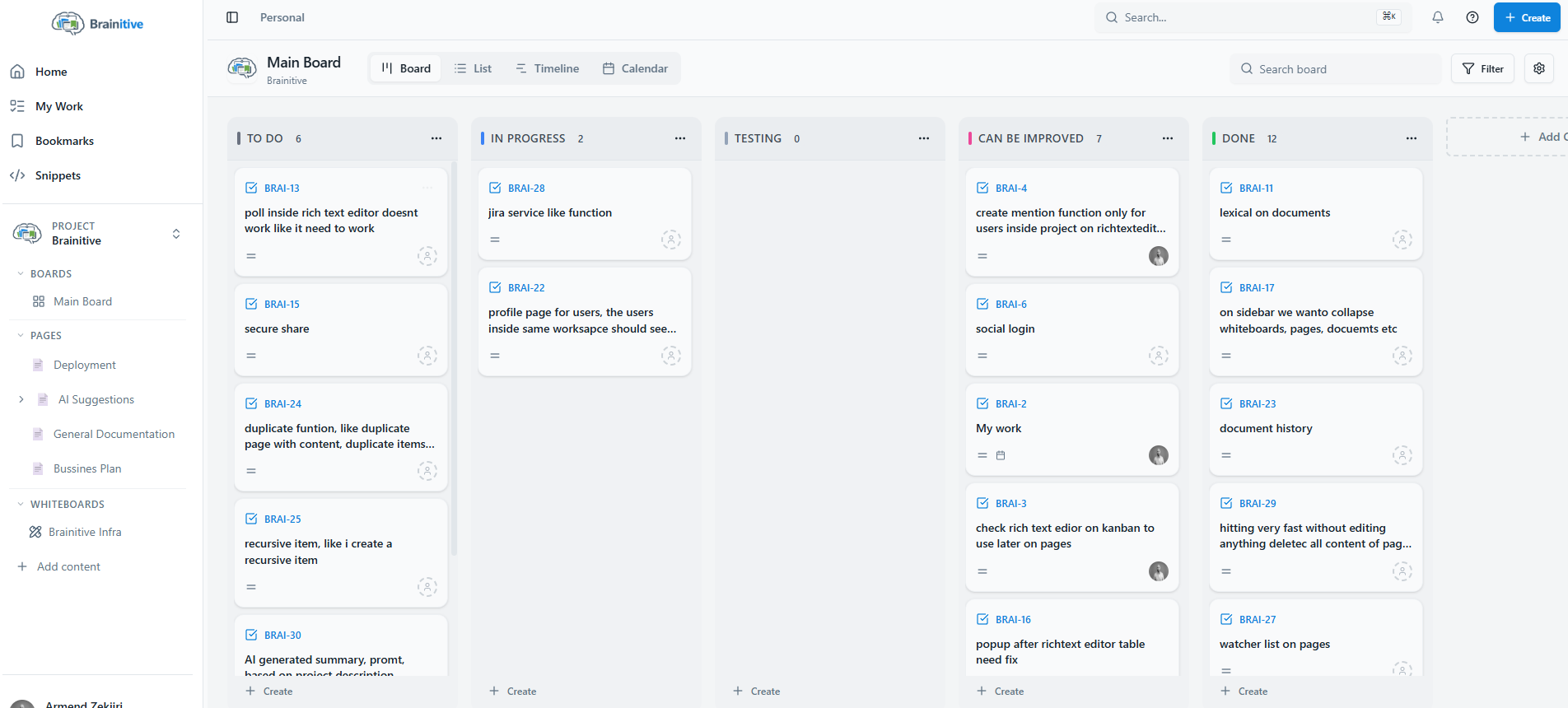1568x708 pixels.
Task: Toggle task checkbox icon on BRAI-15
Action: coord(251,304)
